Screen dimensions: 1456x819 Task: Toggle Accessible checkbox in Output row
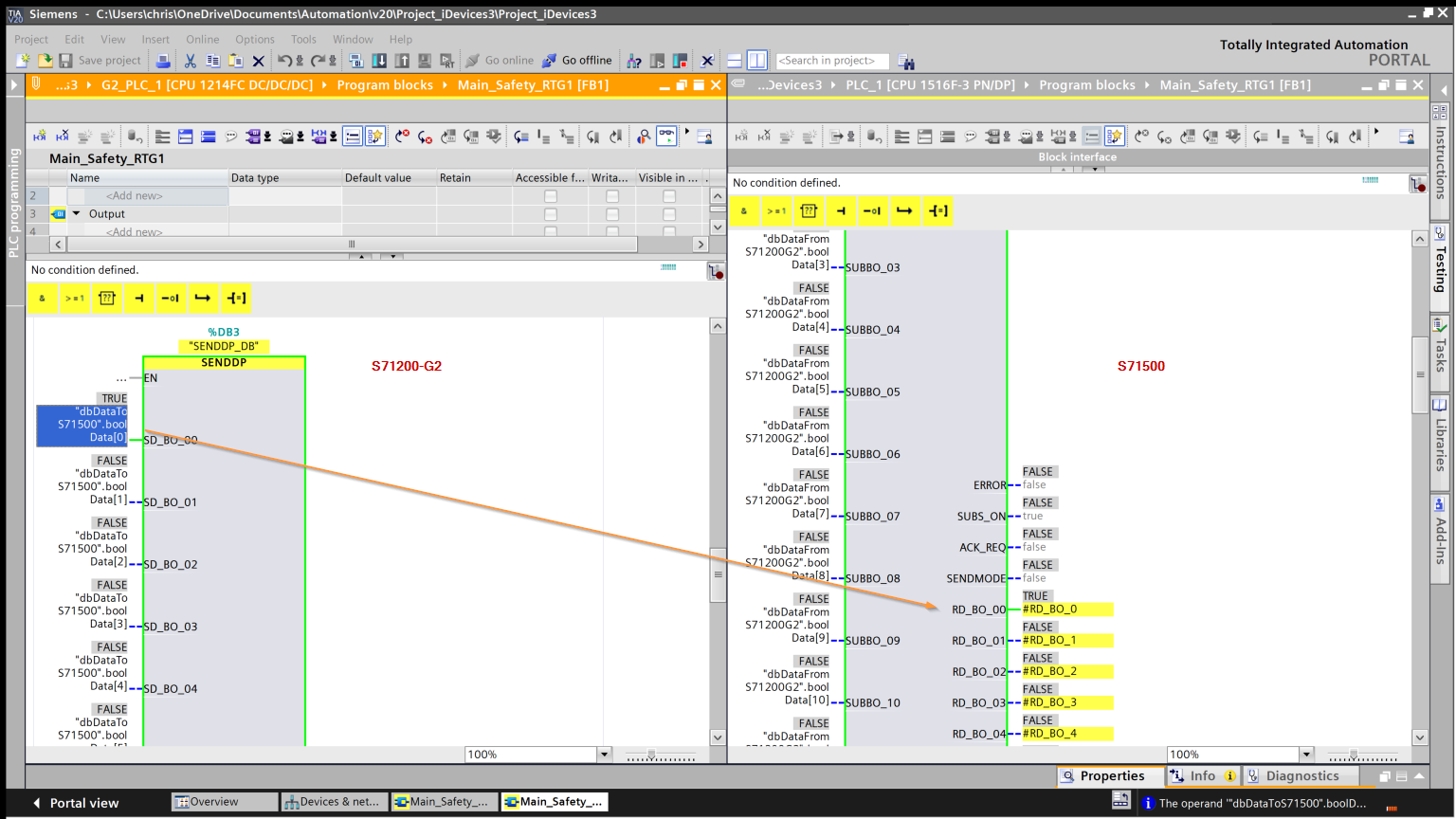(x=551, y=214)
